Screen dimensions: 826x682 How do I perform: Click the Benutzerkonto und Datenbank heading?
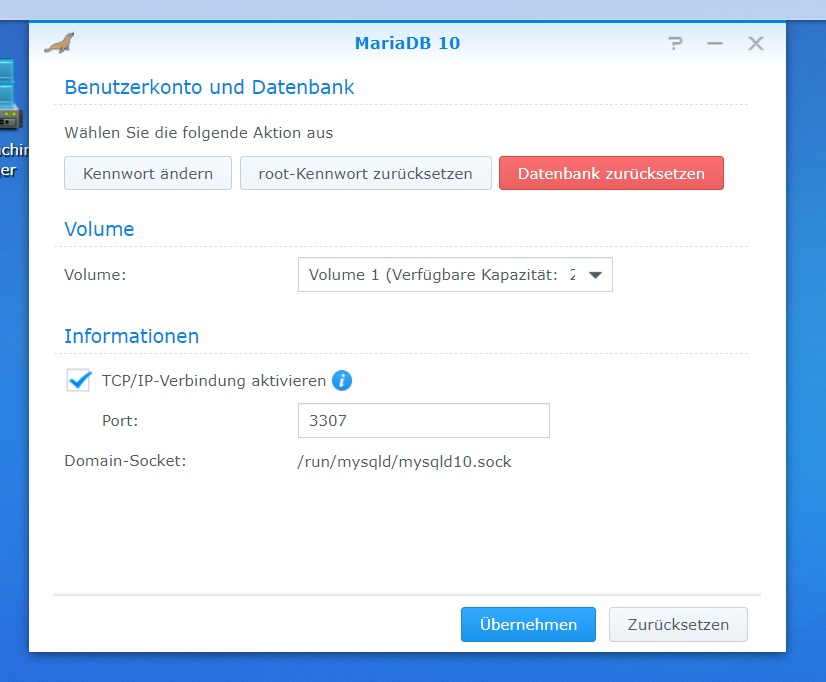[x=209, y=87]
